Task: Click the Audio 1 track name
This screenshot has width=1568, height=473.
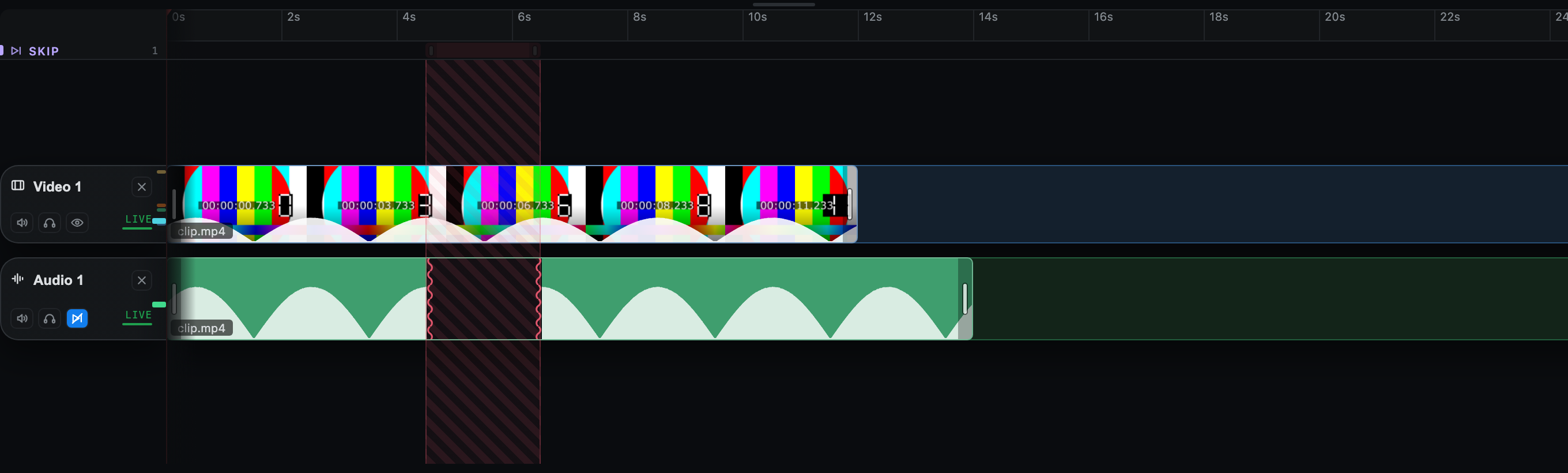Action: [x=58, y=280]
